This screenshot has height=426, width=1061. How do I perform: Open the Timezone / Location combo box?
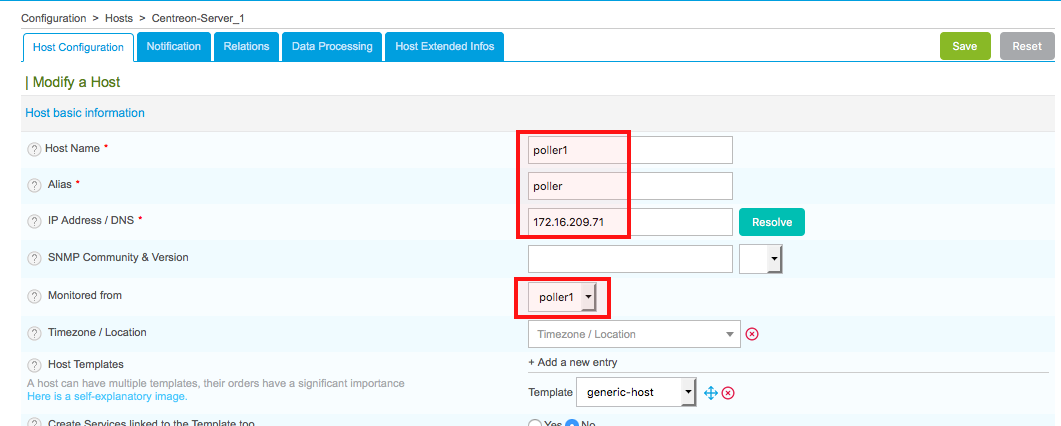[x=633, y=334]
